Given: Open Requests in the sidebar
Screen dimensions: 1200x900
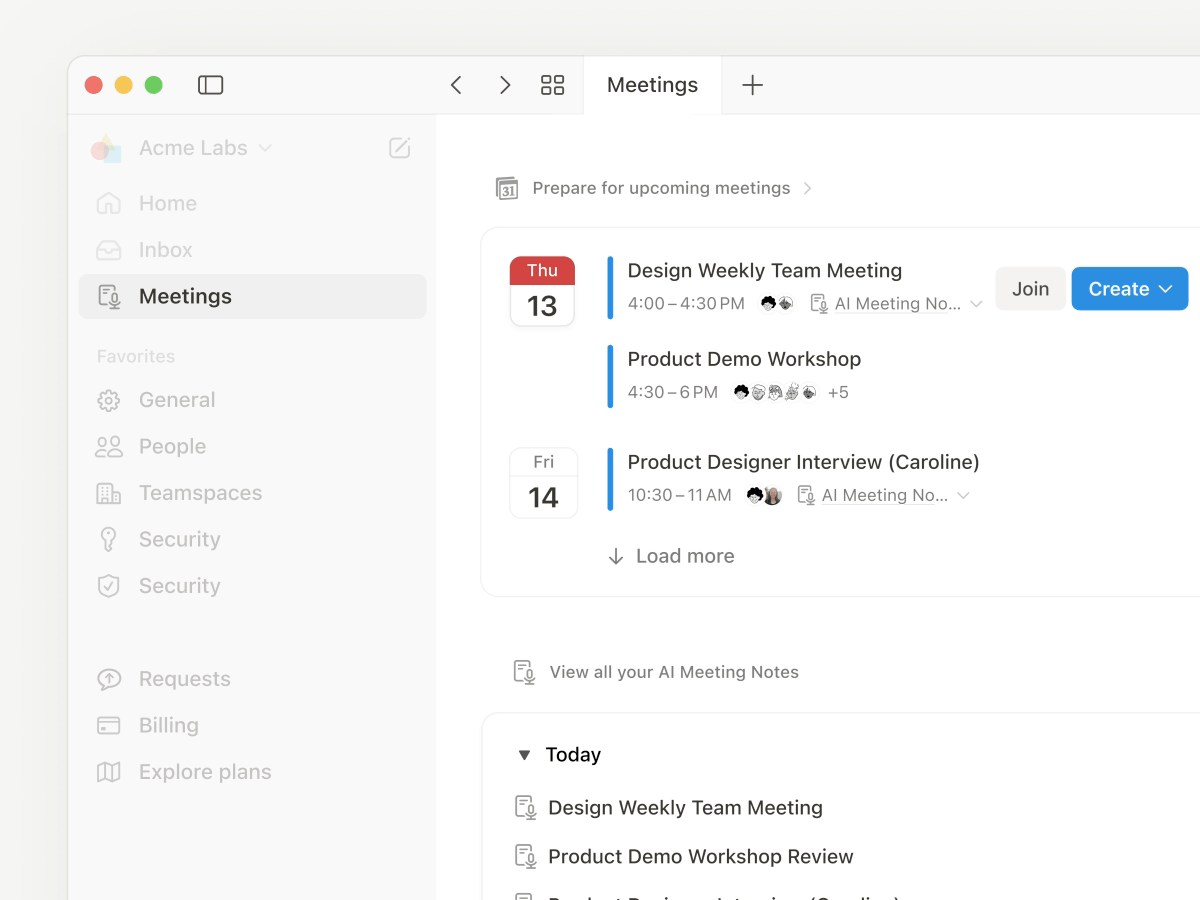Looking at the screenshot, I should click(184, 678).
